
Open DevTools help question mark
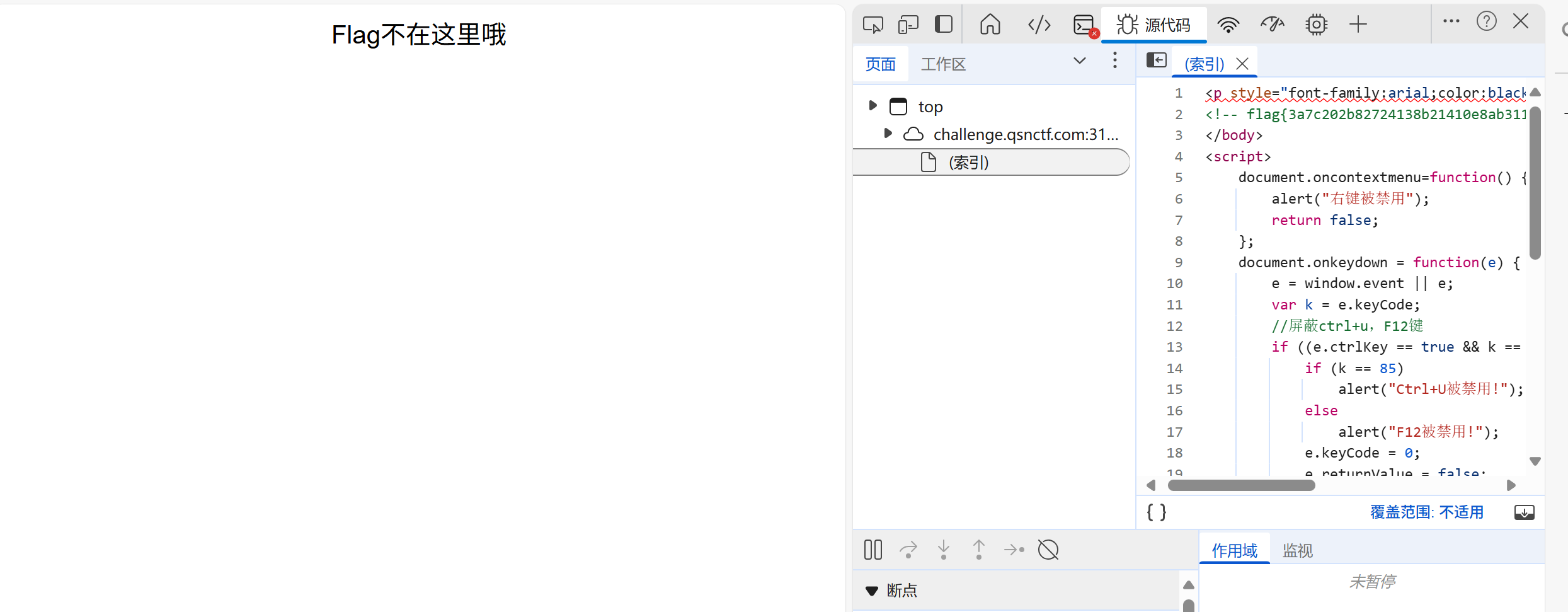click(x=1487, y=21)
